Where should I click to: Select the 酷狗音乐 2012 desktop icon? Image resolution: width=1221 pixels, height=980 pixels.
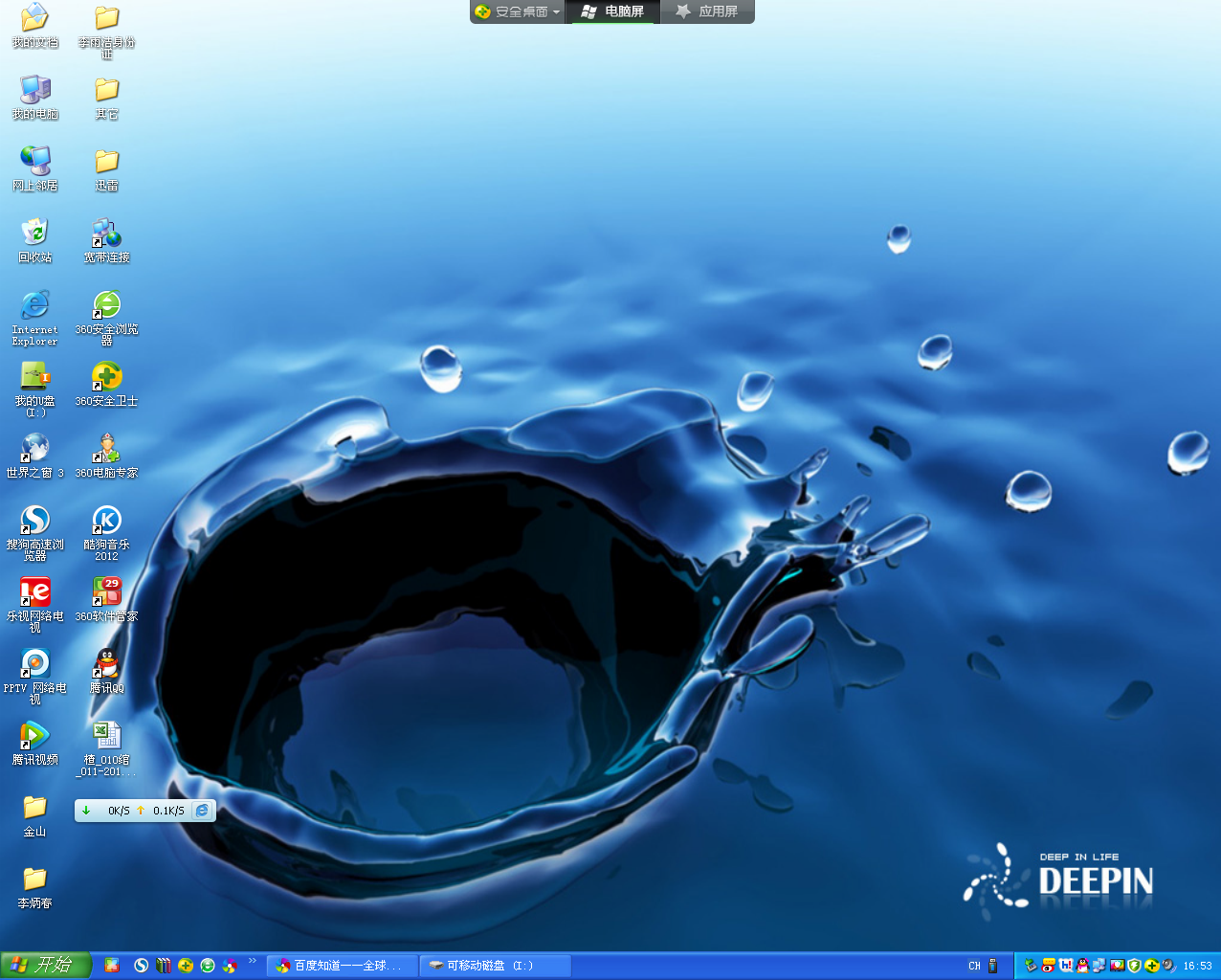pos(106,521)
